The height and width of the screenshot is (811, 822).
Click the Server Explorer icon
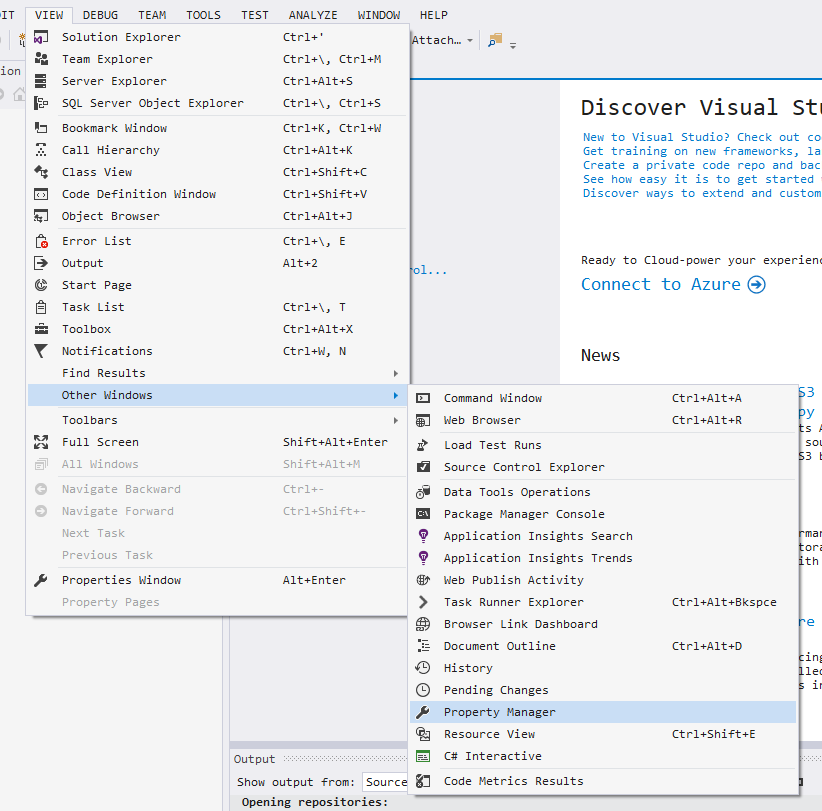(41, 81)
